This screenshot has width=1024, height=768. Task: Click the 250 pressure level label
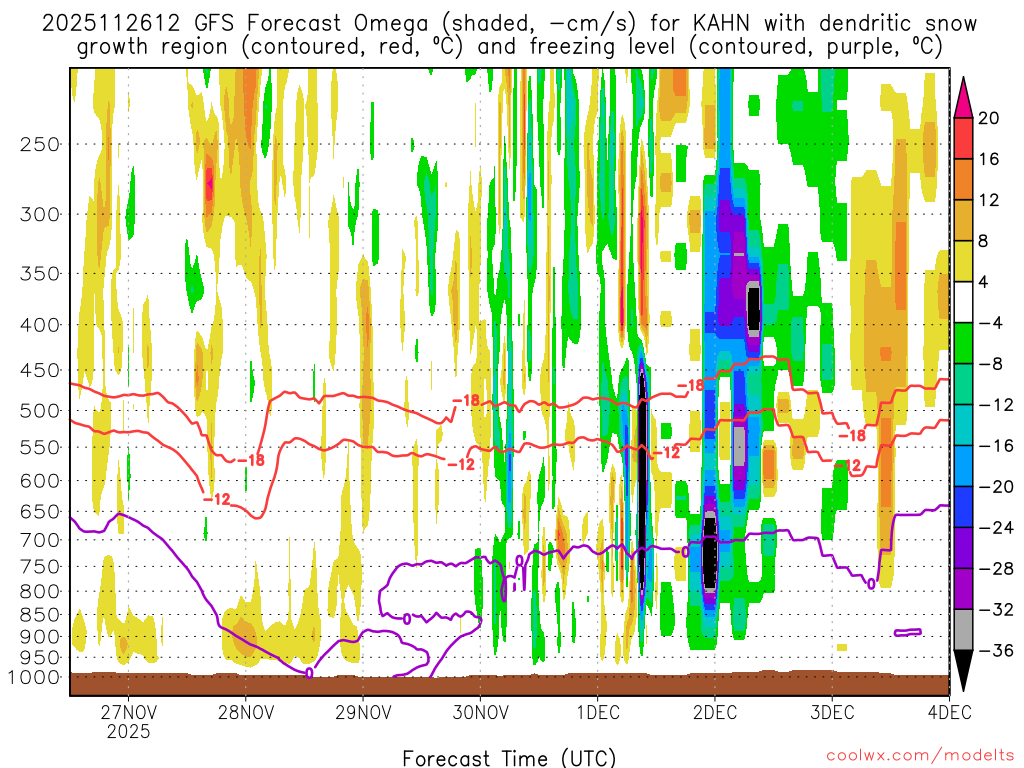[x=40, y=144]
